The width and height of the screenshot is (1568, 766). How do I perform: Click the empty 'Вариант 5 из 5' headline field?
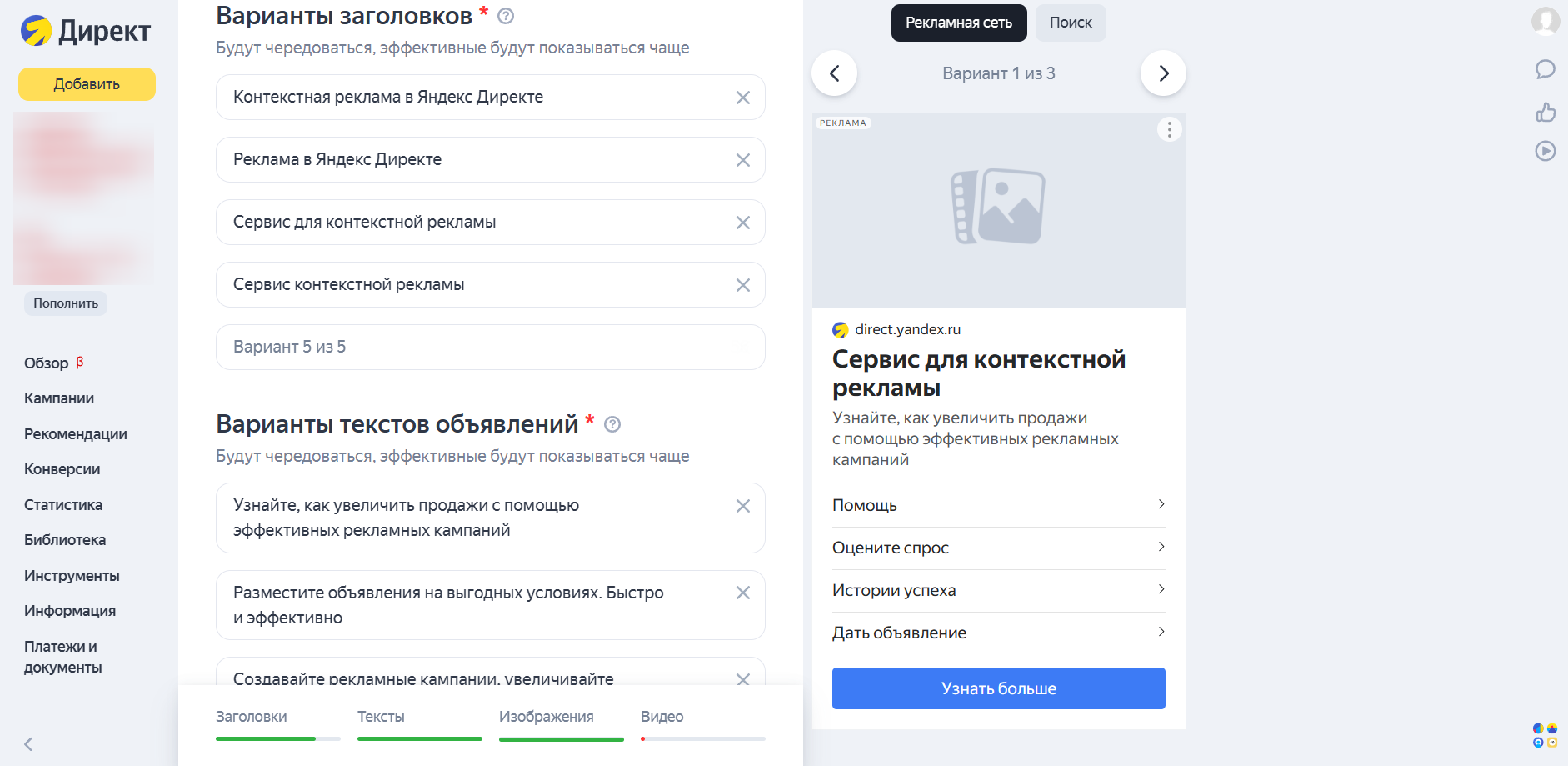pos(490,347)
